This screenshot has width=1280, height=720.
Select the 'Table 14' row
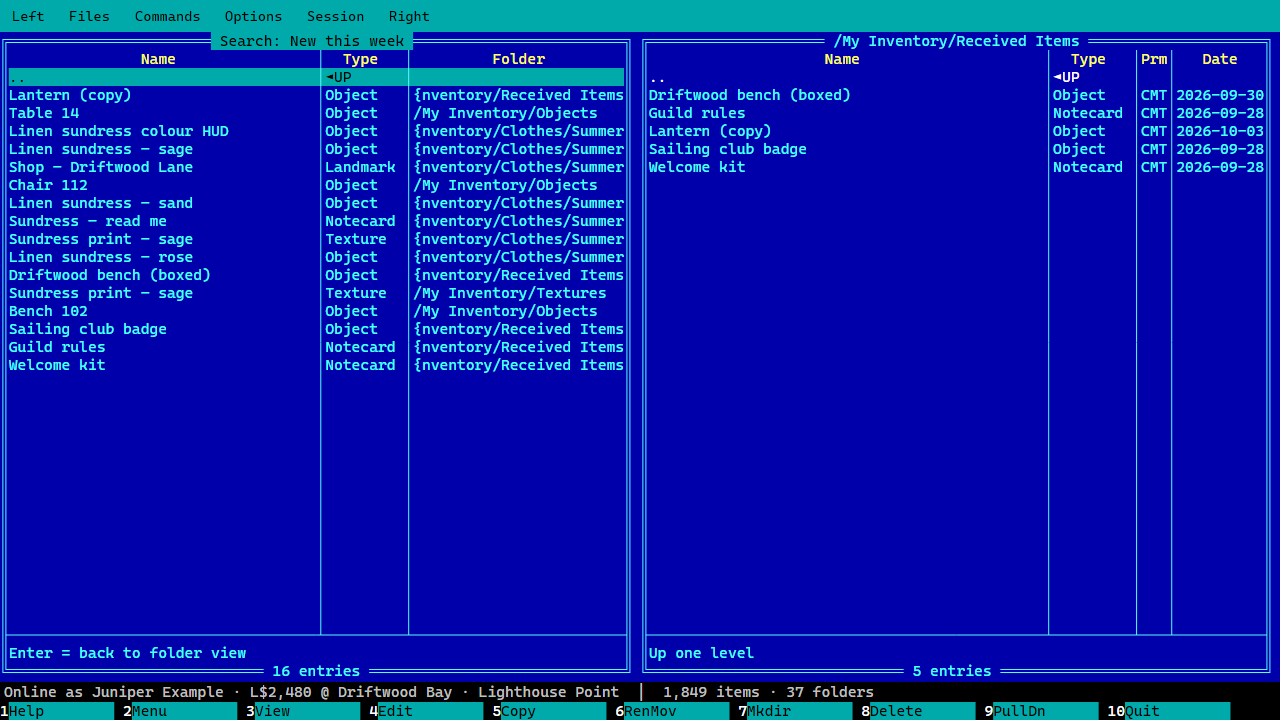coord(316,113)
